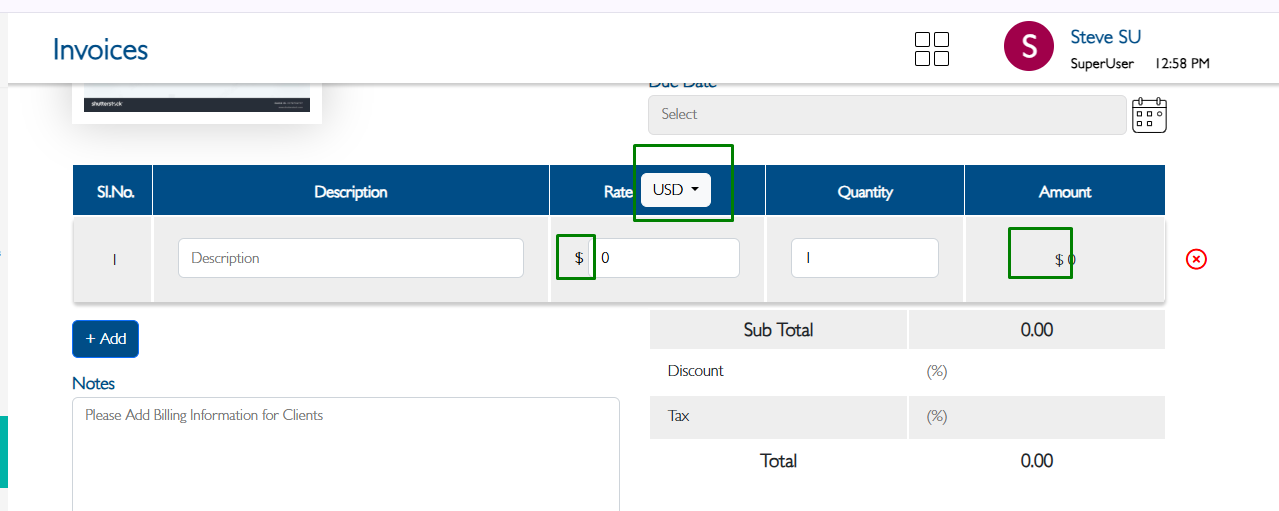Click into the Notes text area
Screen dimensions: 1279x511
345,455
